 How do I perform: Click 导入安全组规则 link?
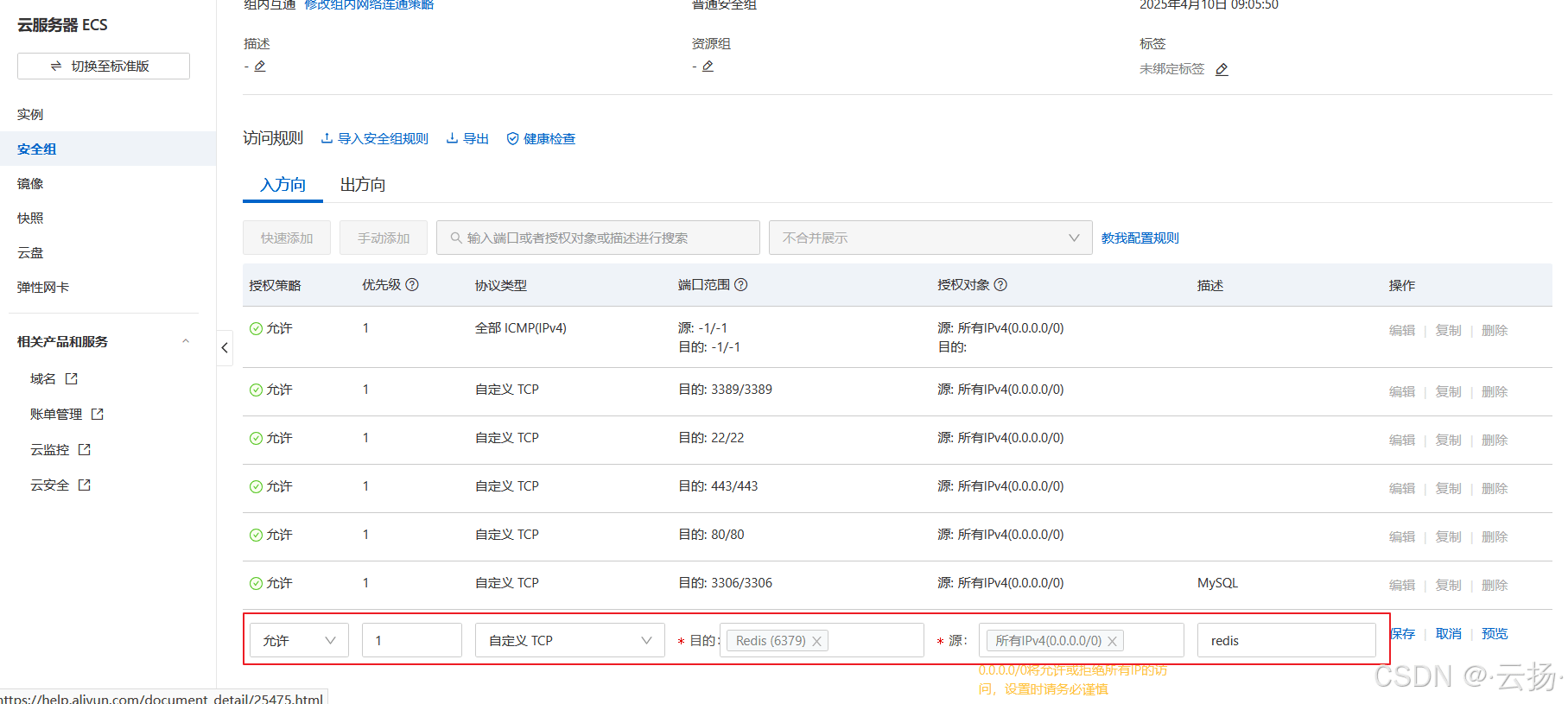(375, 139)
